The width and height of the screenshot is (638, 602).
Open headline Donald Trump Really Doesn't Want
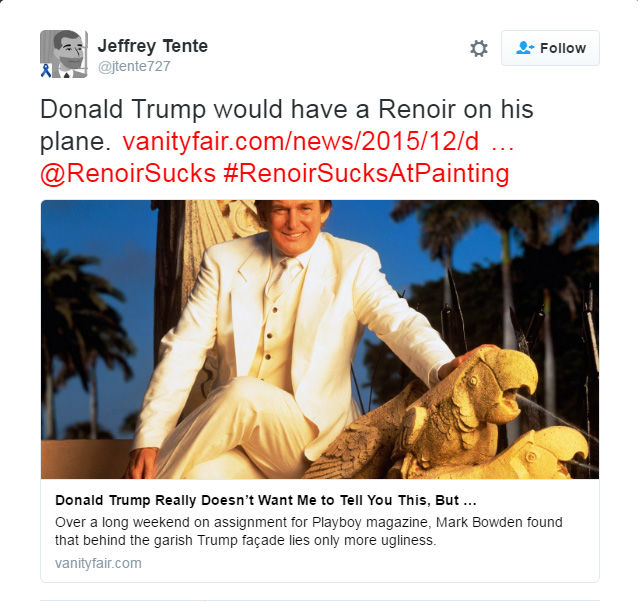click(266, 500)
